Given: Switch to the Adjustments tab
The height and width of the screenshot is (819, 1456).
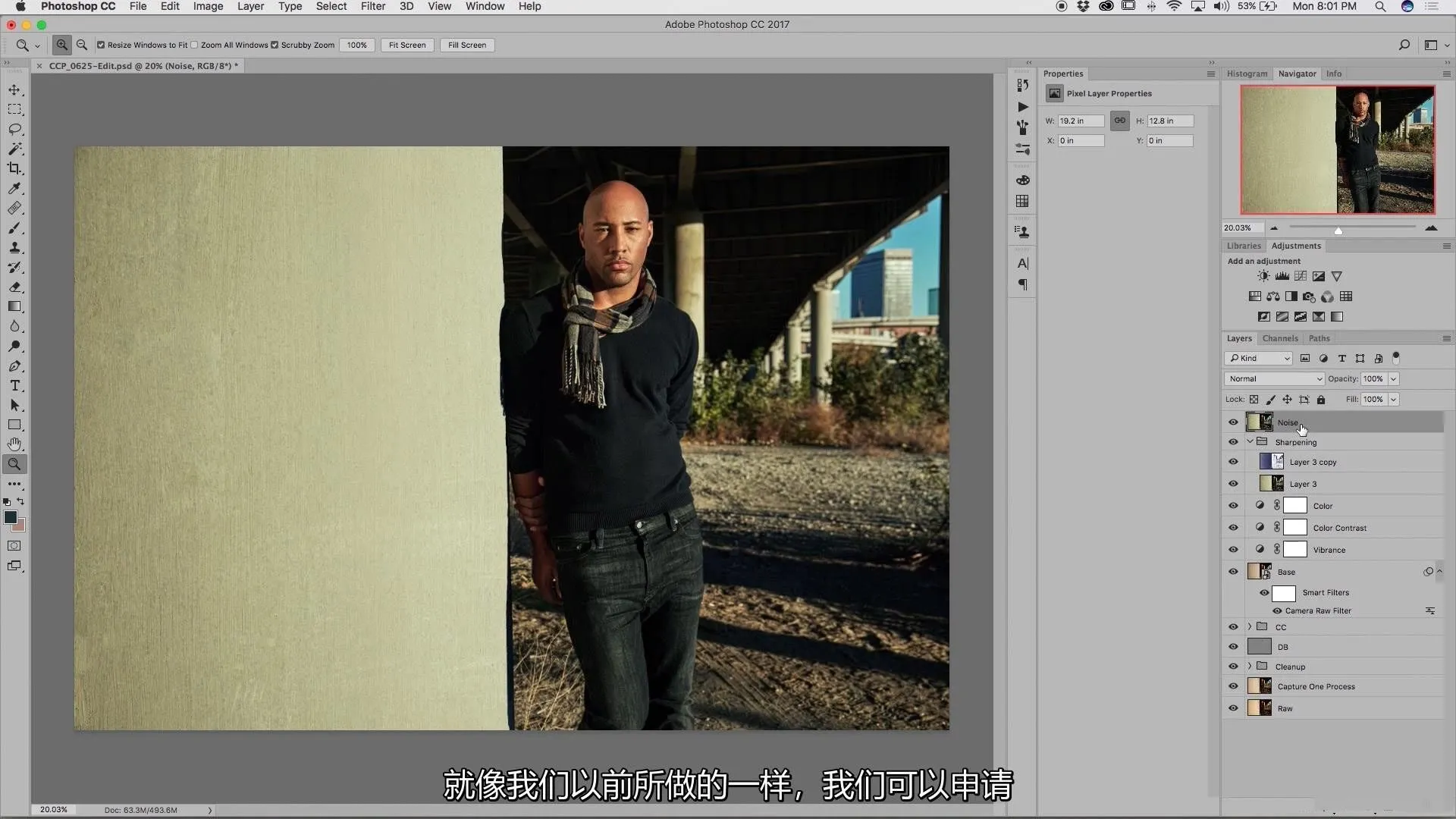Looking at the screenshot, I should (x=1296, y=246).
